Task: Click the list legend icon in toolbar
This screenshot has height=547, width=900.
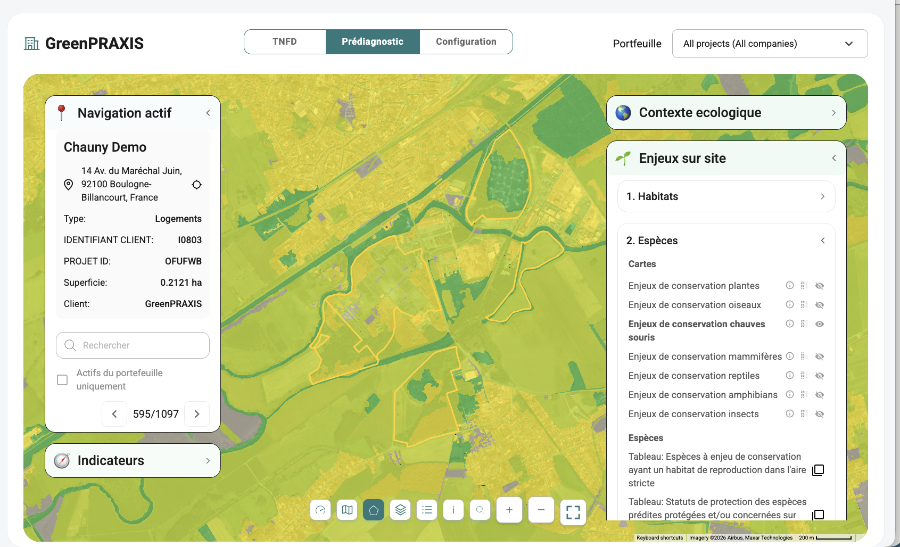Action: [x=427, y=510]
